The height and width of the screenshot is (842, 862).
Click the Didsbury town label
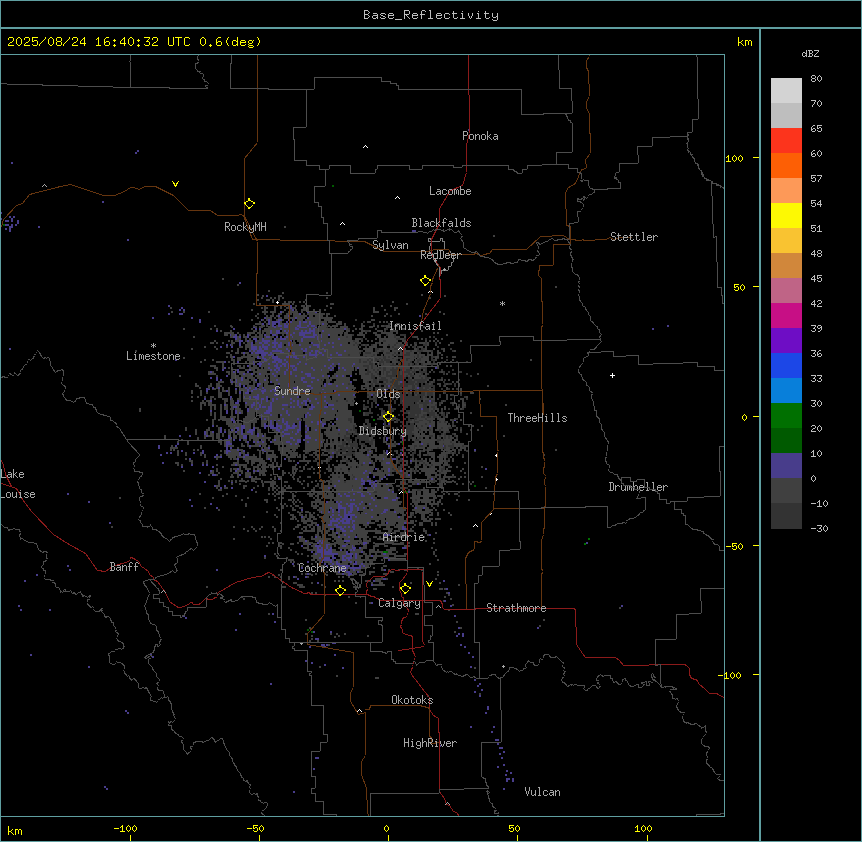click(383, 431)
